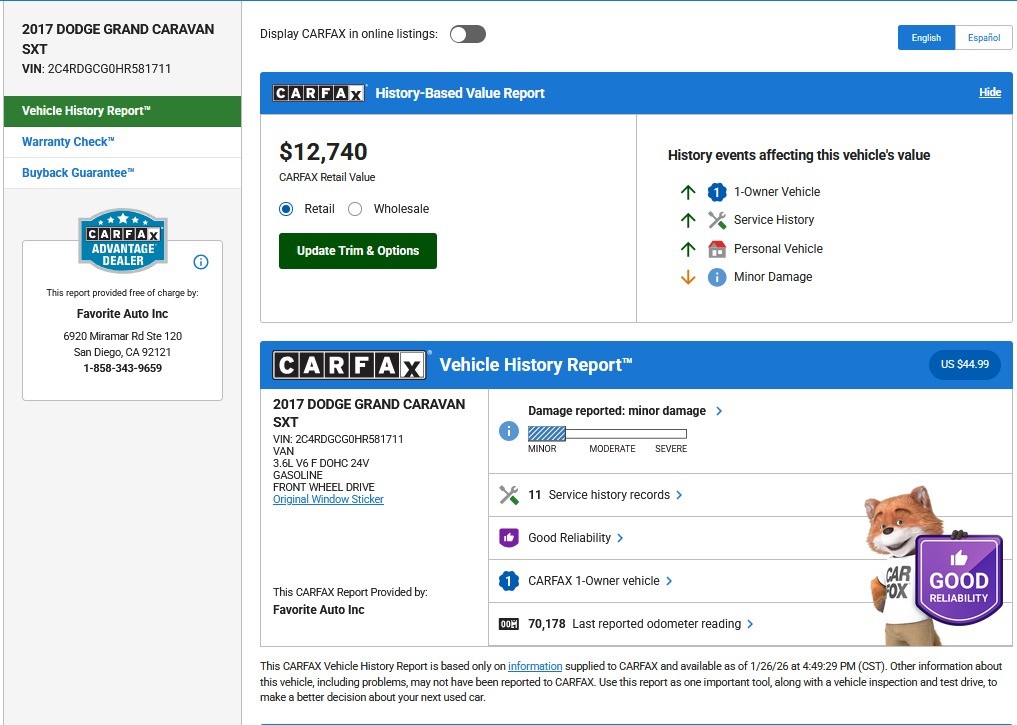Click the wrench icon next to Service History

coord(717,220)
